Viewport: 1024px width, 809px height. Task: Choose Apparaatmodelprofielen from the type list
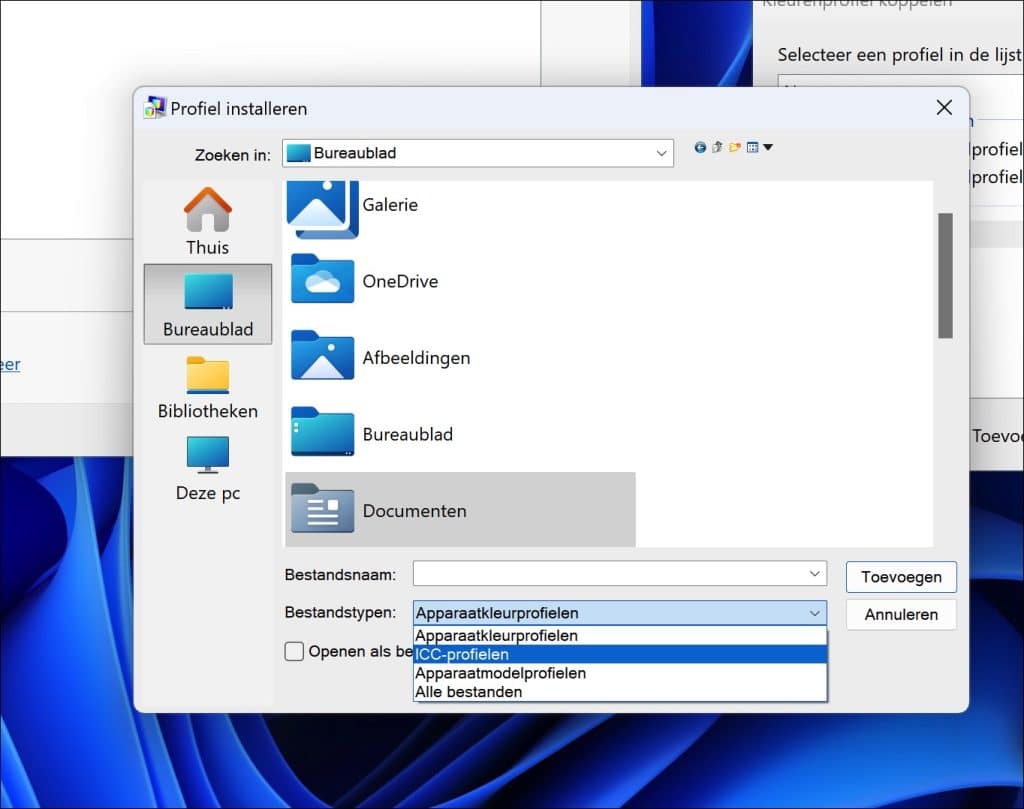620,673
